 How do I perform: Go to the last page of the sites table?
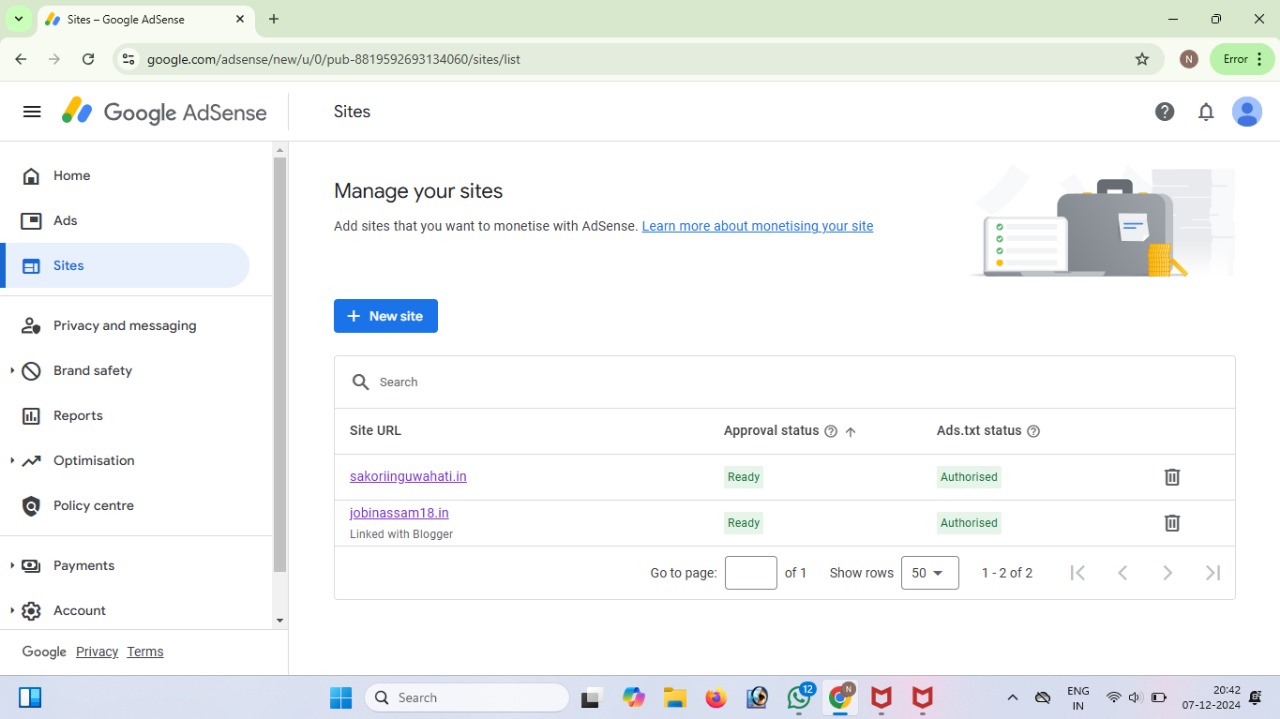[x=1213, y=573]
